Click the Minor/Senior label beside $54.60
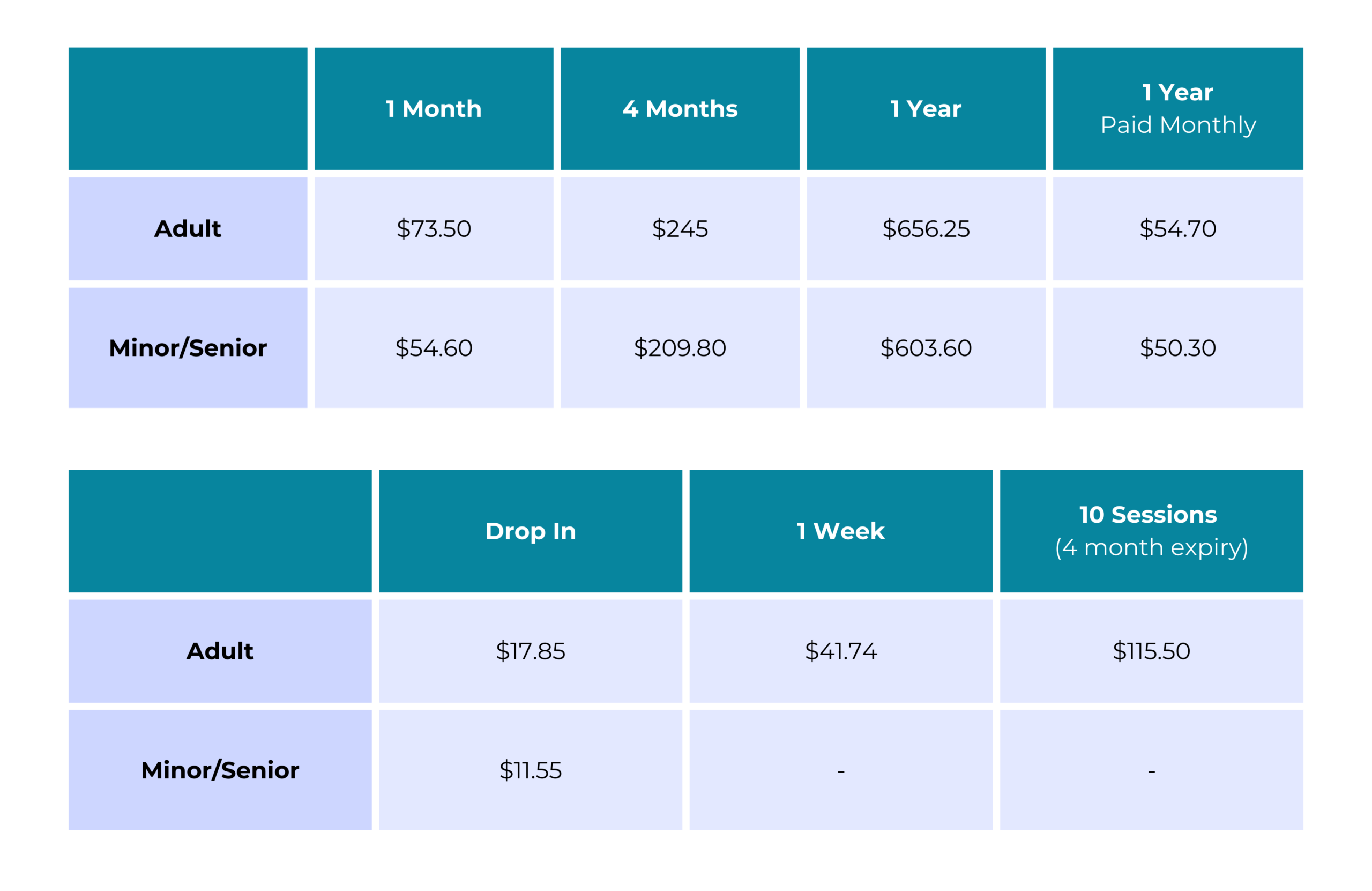This screenshot has height=891, width=1372. click(188, 348)
